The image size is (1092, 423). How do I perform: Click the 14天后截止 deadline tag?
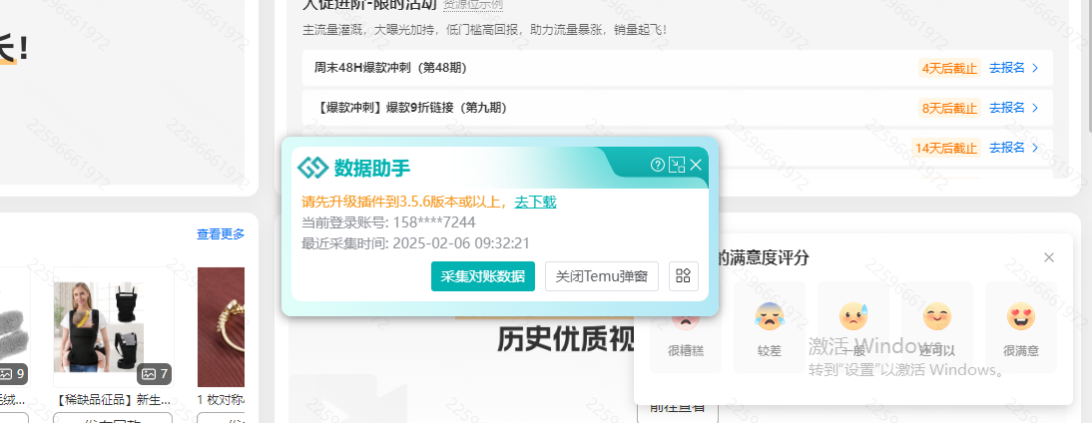pyautogui.click(x=946, y=147)
